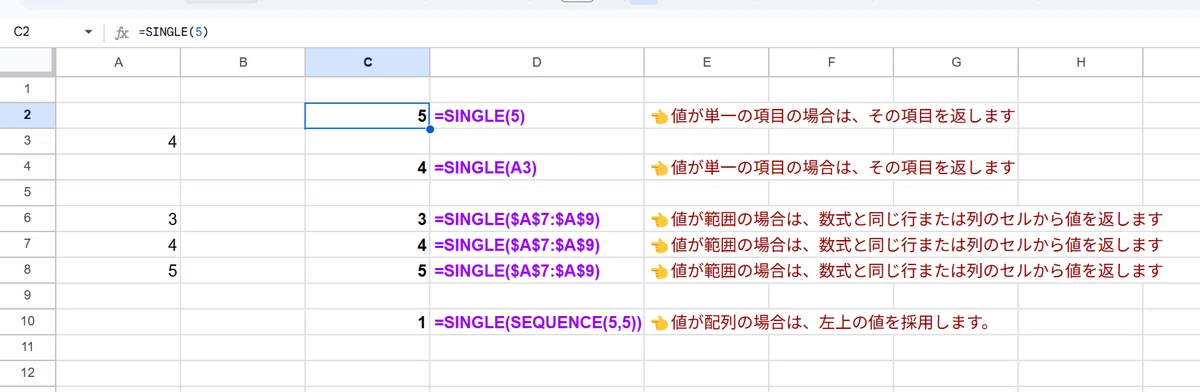Click cell C4 containing 4
This screenshot has width=1200, height=392.
[x=367, y=167]
